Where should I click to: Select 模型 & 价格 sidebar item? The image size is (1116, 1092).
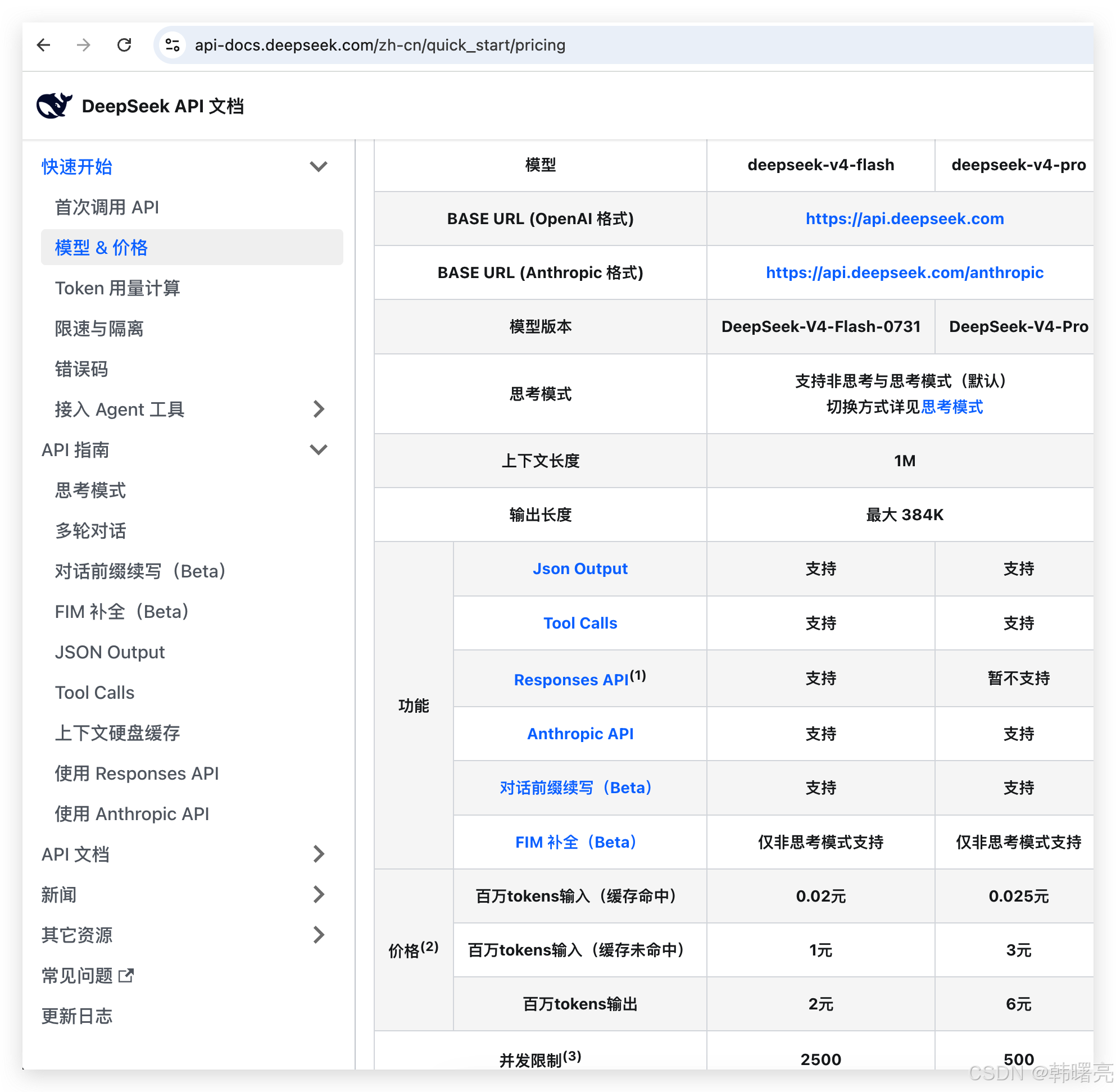click(192, 247)
